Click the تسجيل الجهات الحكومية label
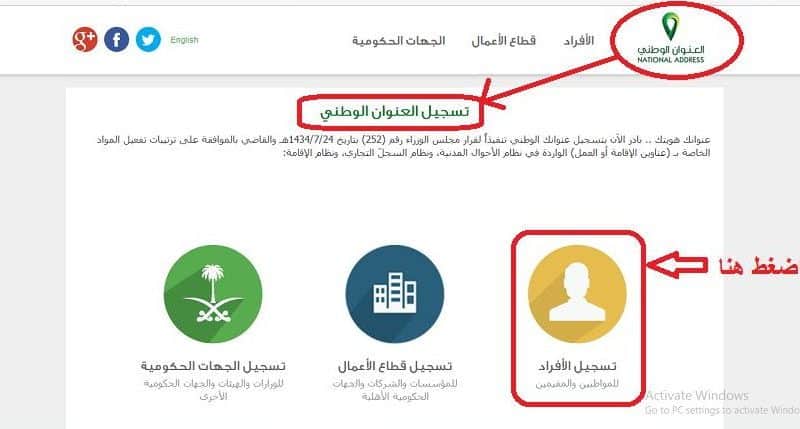The width and height of the screenshot is (800, 429). tap(213, 366)
